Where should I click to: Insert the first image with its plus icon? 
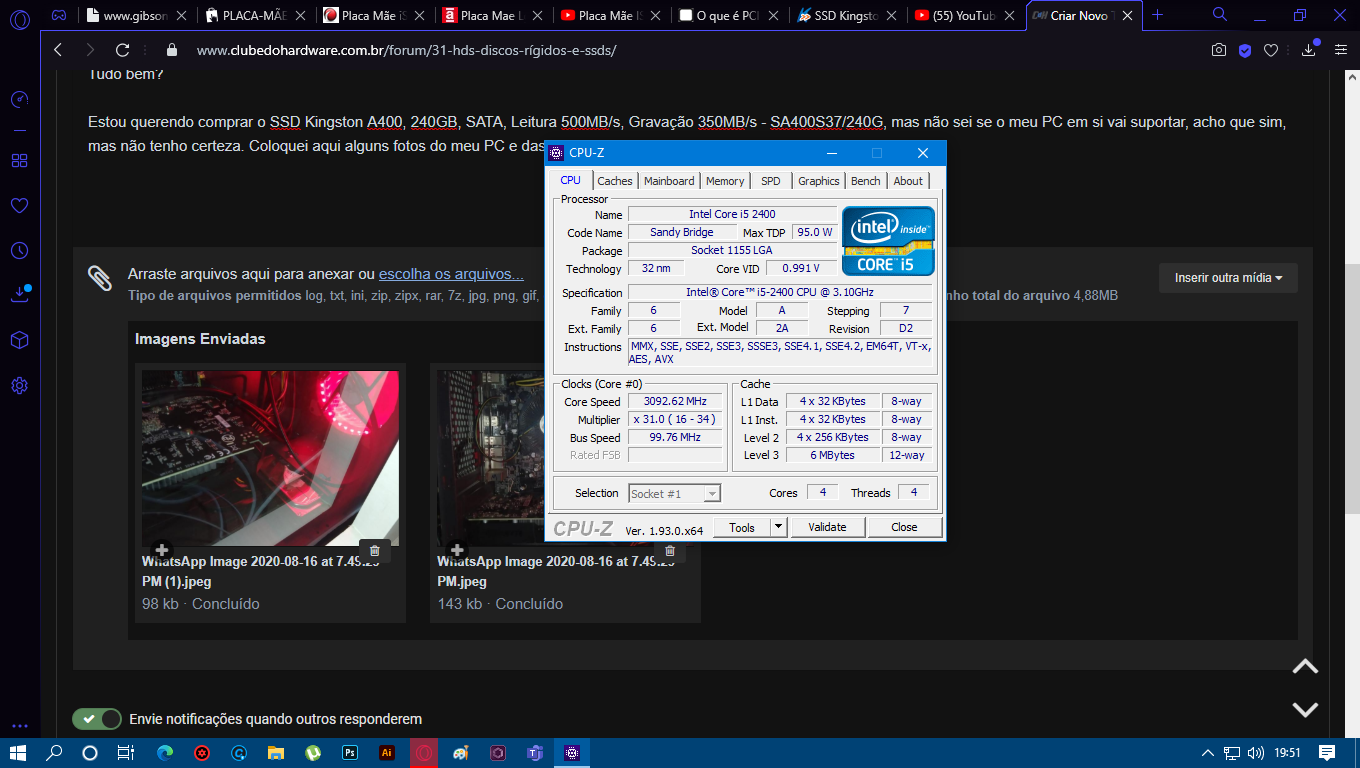[x=162, y=550]
